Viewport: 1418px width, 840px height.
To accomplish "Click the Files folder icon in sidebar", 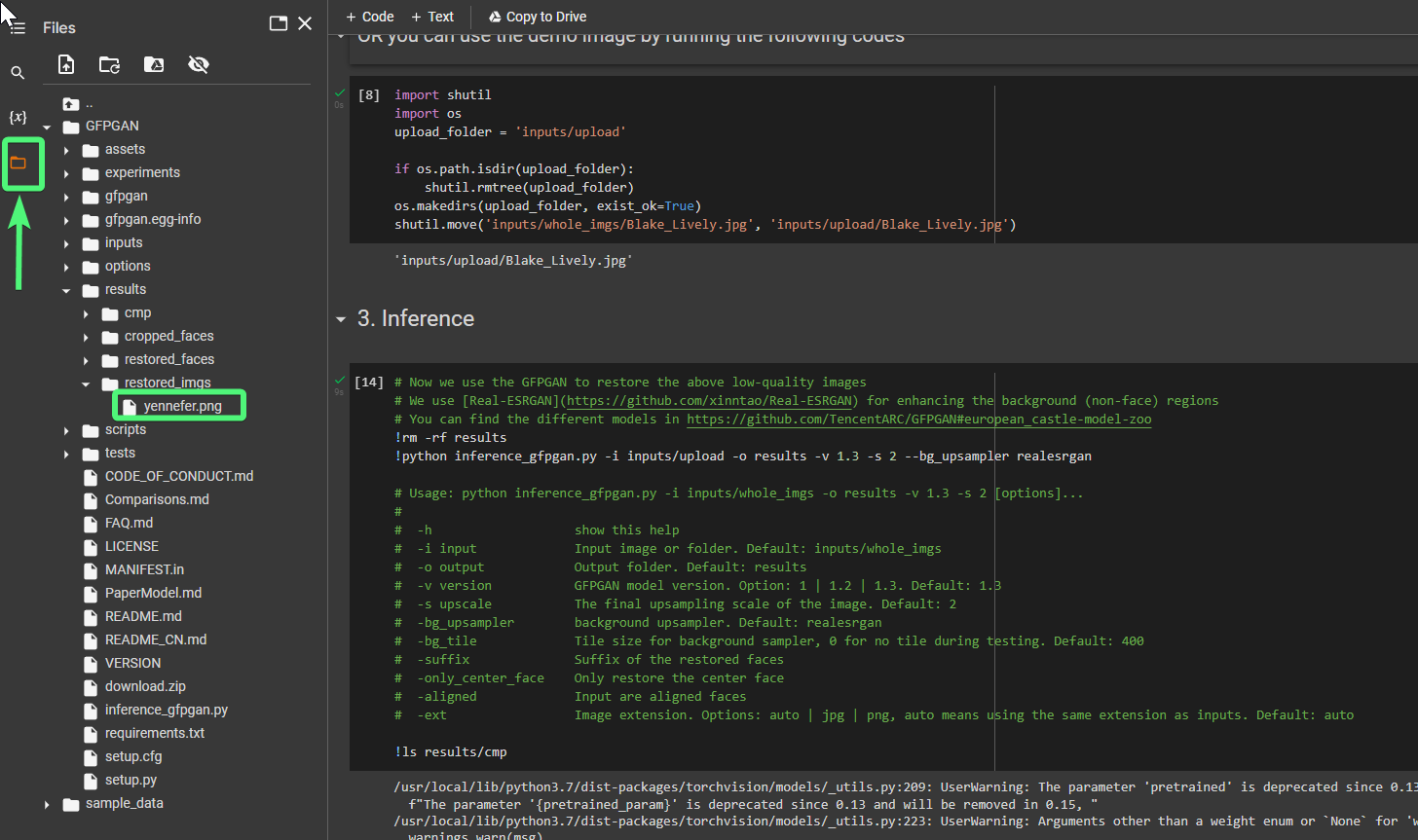I will click(18, 163).
